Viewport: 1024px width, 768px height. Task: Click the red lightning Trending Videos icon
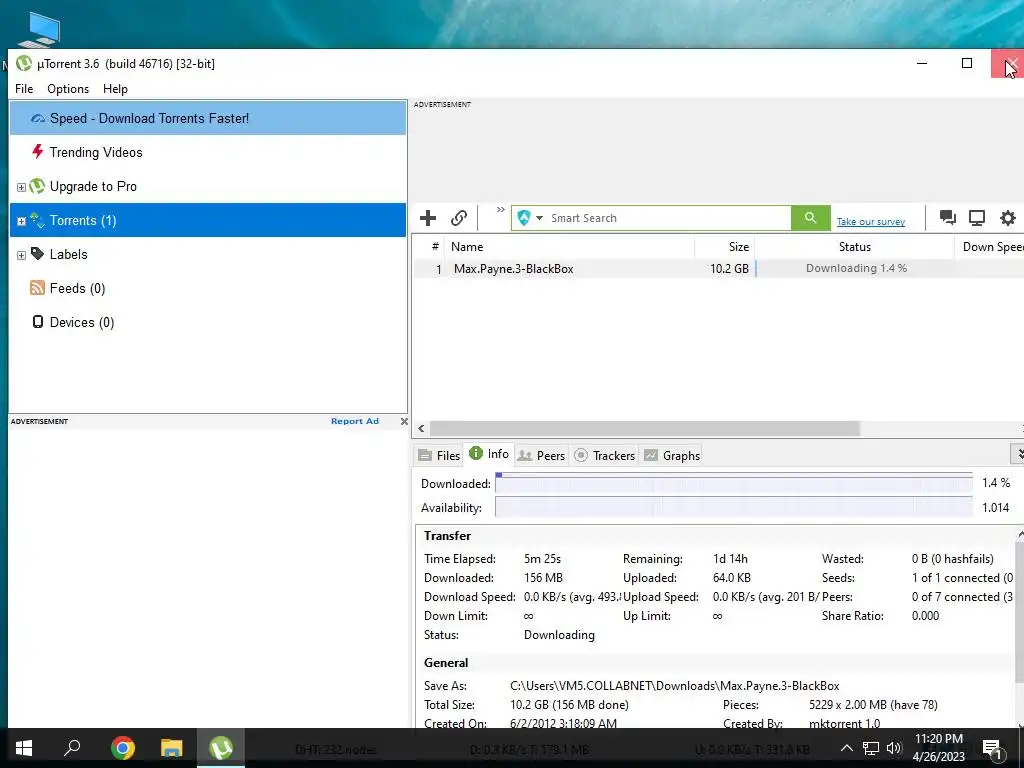tap(38, 152)
